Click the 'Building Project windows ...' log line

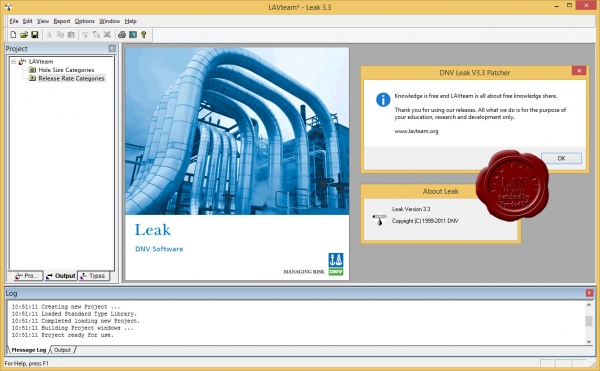(72, 328)
